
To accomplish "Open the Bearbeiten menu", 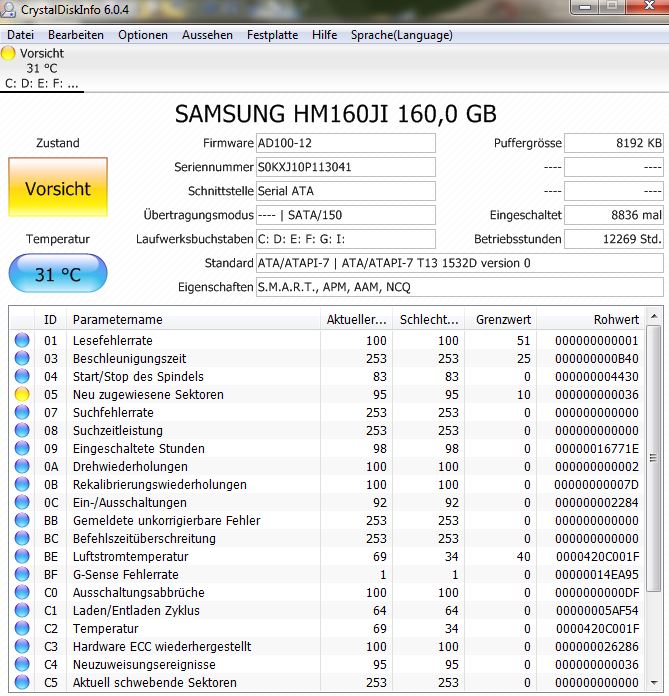I will tap(76, 35).
